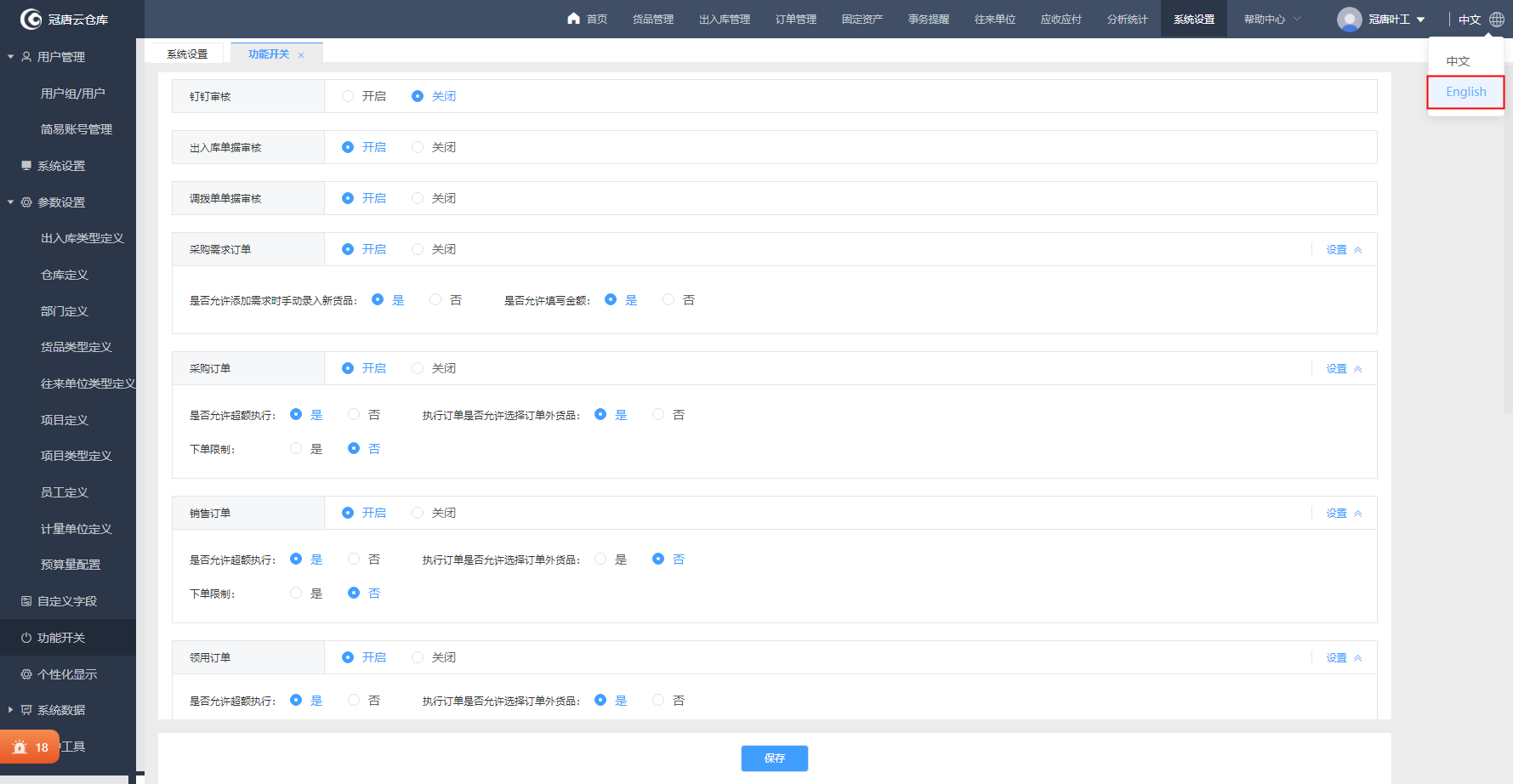Click the 冠唐云仓库 logo icon

[31, 19]
